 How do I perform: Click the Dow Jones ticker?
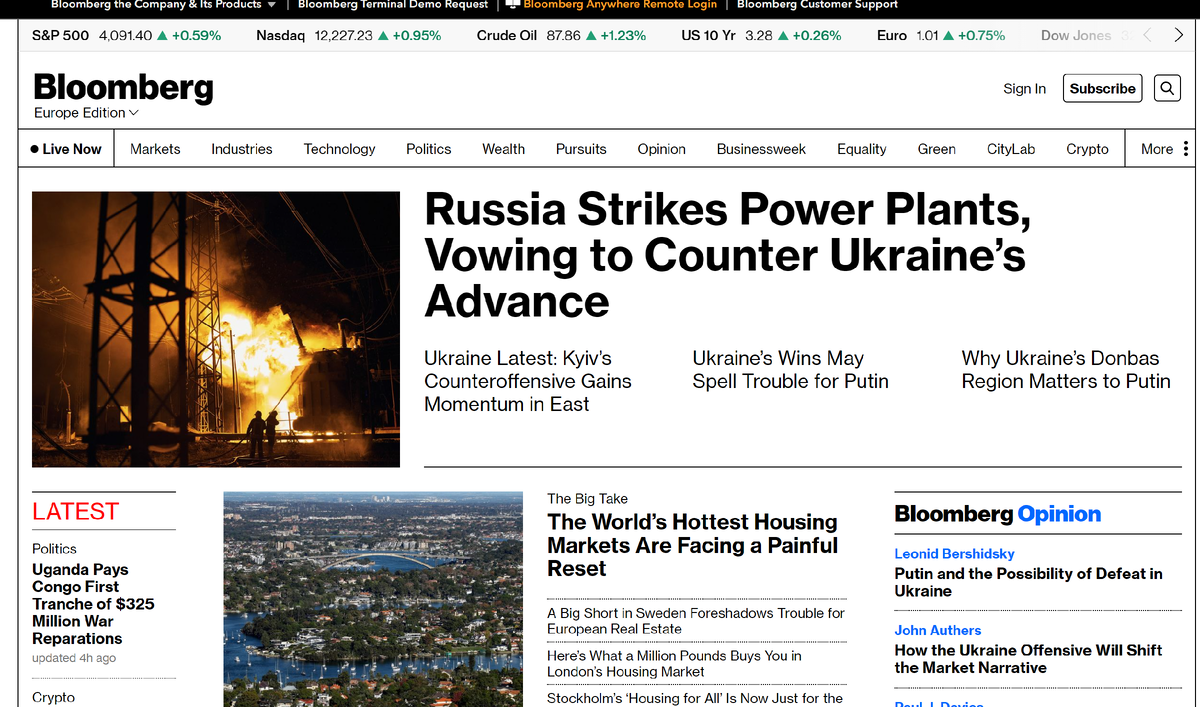pyautogui.click(x=1084, y=35)
